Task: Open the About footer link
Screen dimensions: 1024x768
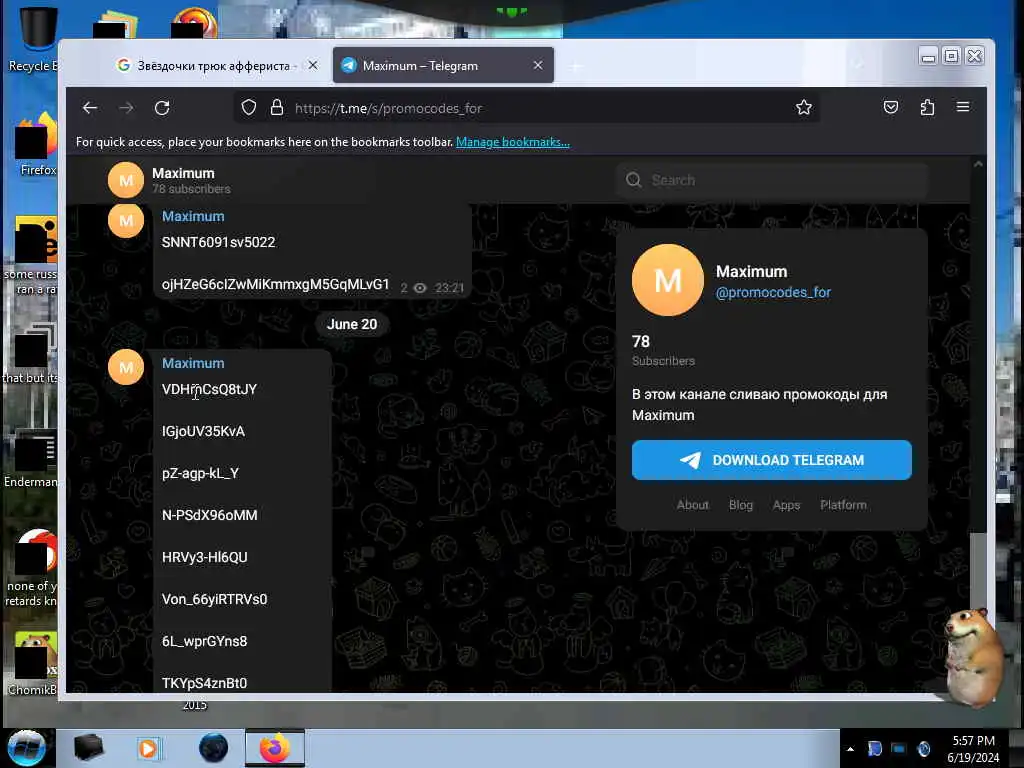Action: pos(692,505)
